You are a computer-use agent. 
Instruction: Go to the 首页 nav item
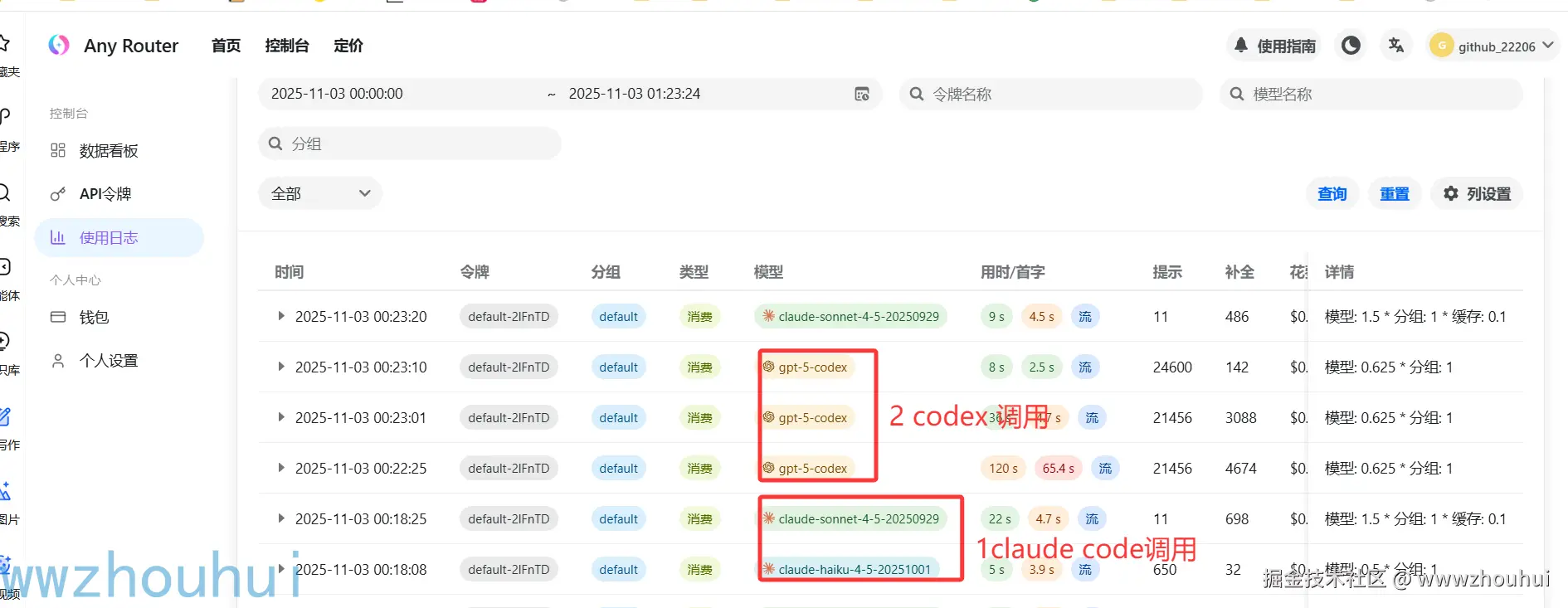(226, 46)
